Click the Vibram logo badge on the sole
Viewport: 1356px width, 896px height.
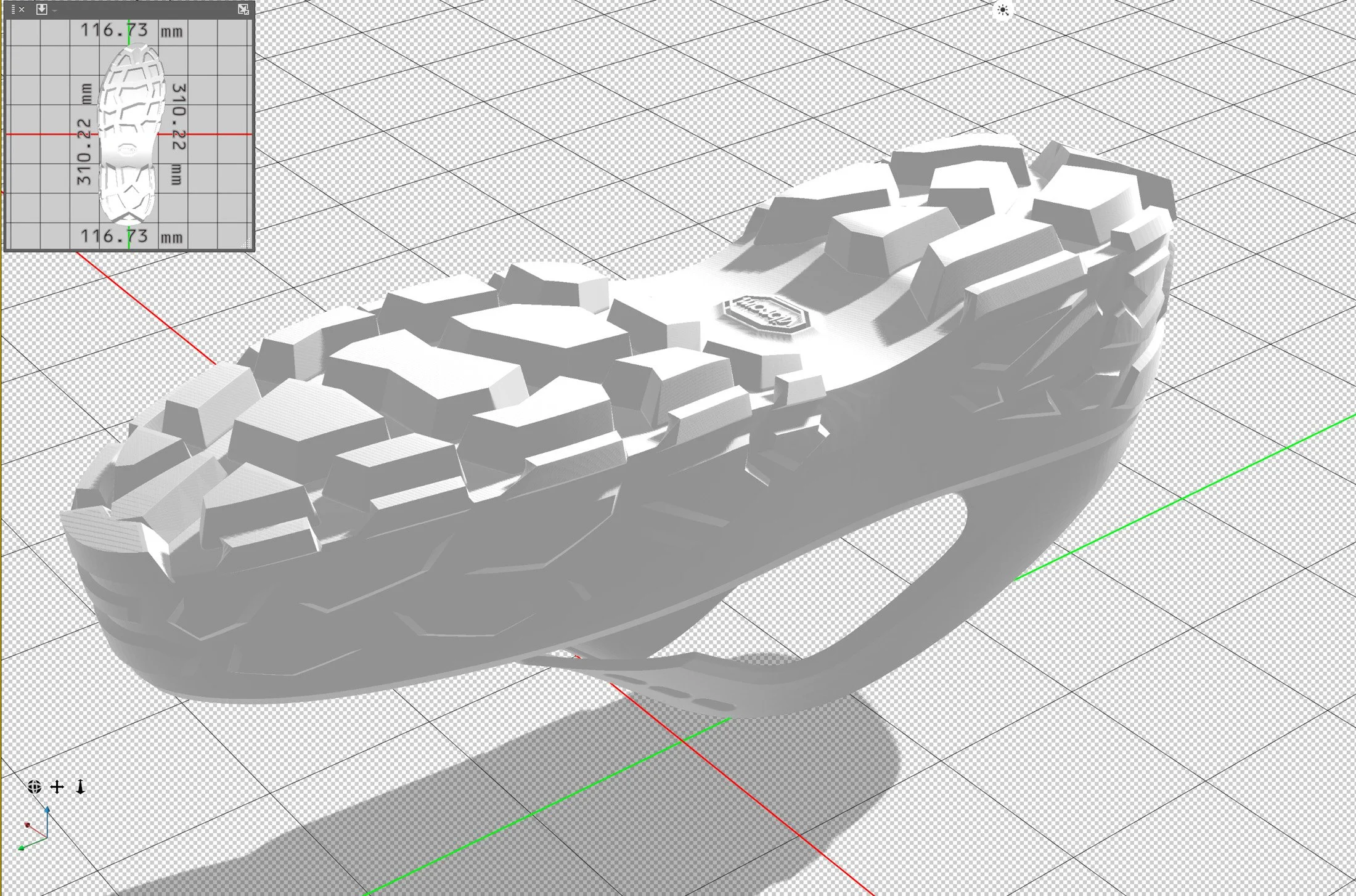(767, 314)
